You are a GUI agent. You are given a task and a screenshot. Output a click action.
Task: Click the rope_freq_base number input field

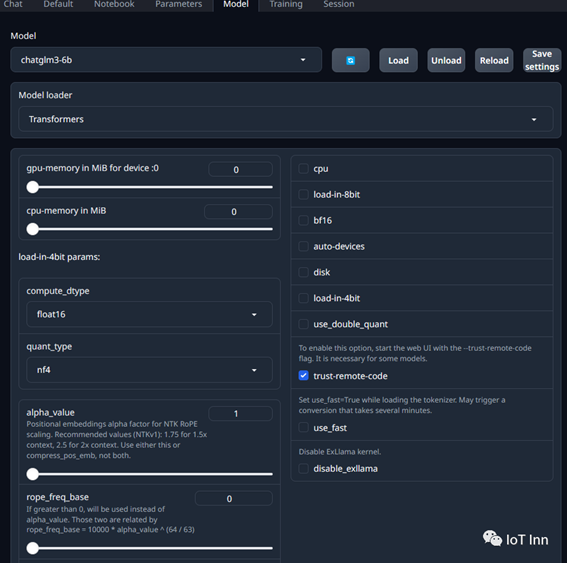[234, 499]
